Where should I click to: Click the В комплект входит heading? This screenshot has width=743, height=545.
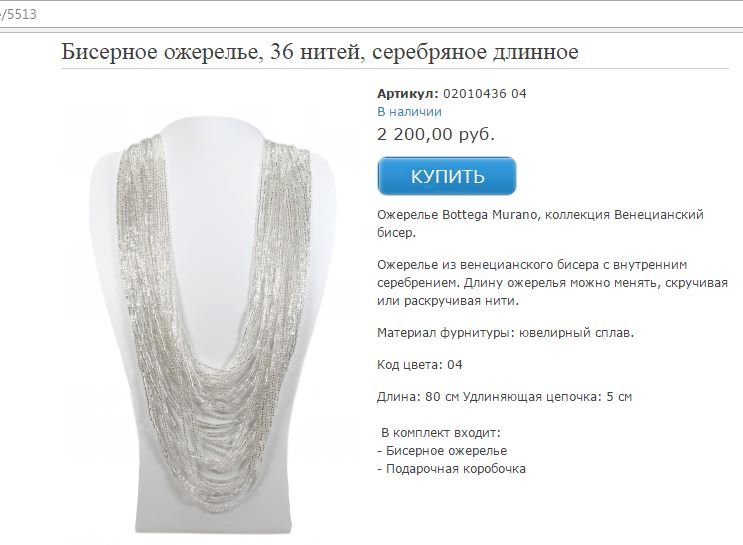tap(441, 433)
